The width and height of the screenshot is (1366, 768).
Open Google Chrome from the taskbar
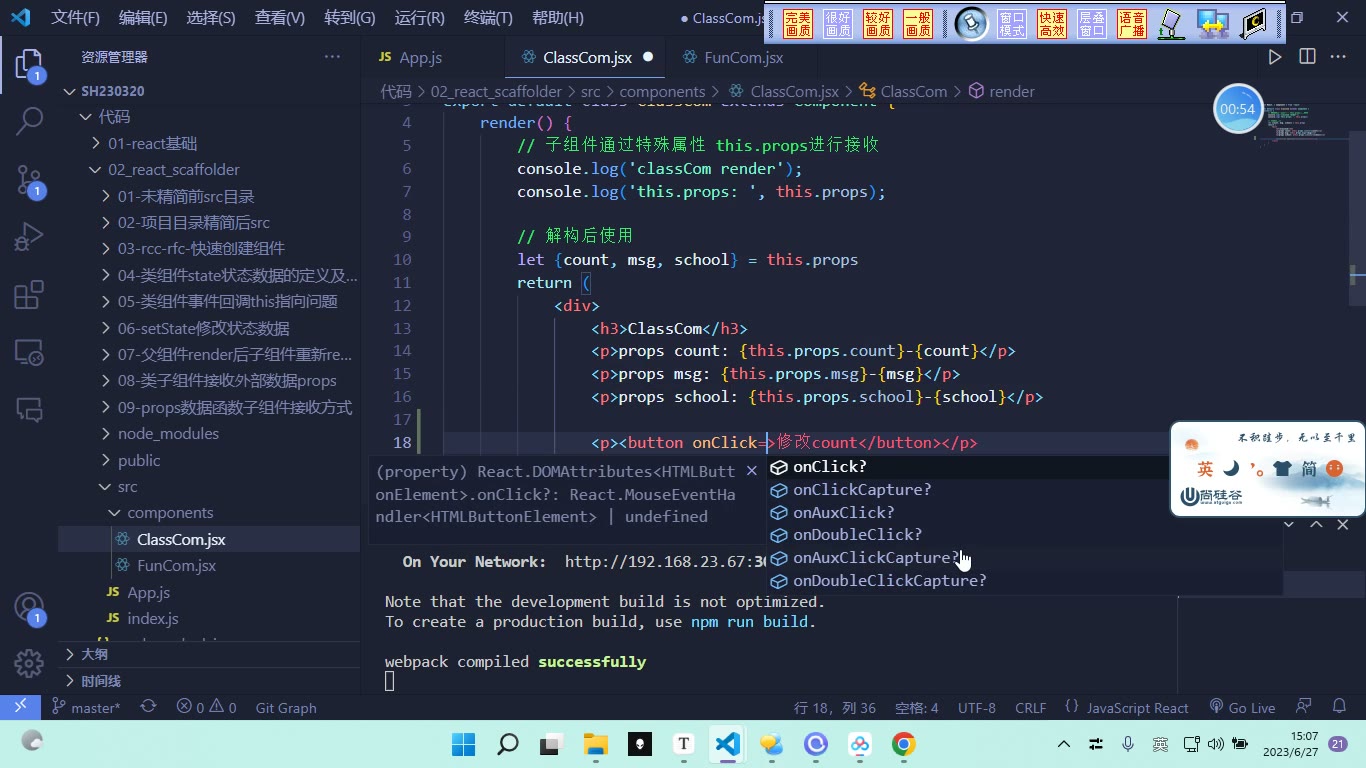(x=903, y=744)
